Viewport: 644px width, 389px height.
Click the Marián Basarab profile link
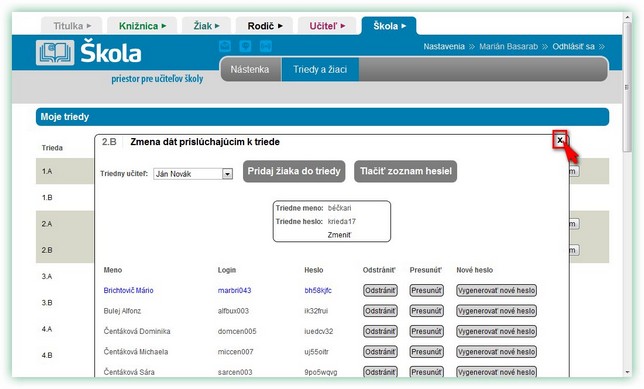[x=508, y=46]
